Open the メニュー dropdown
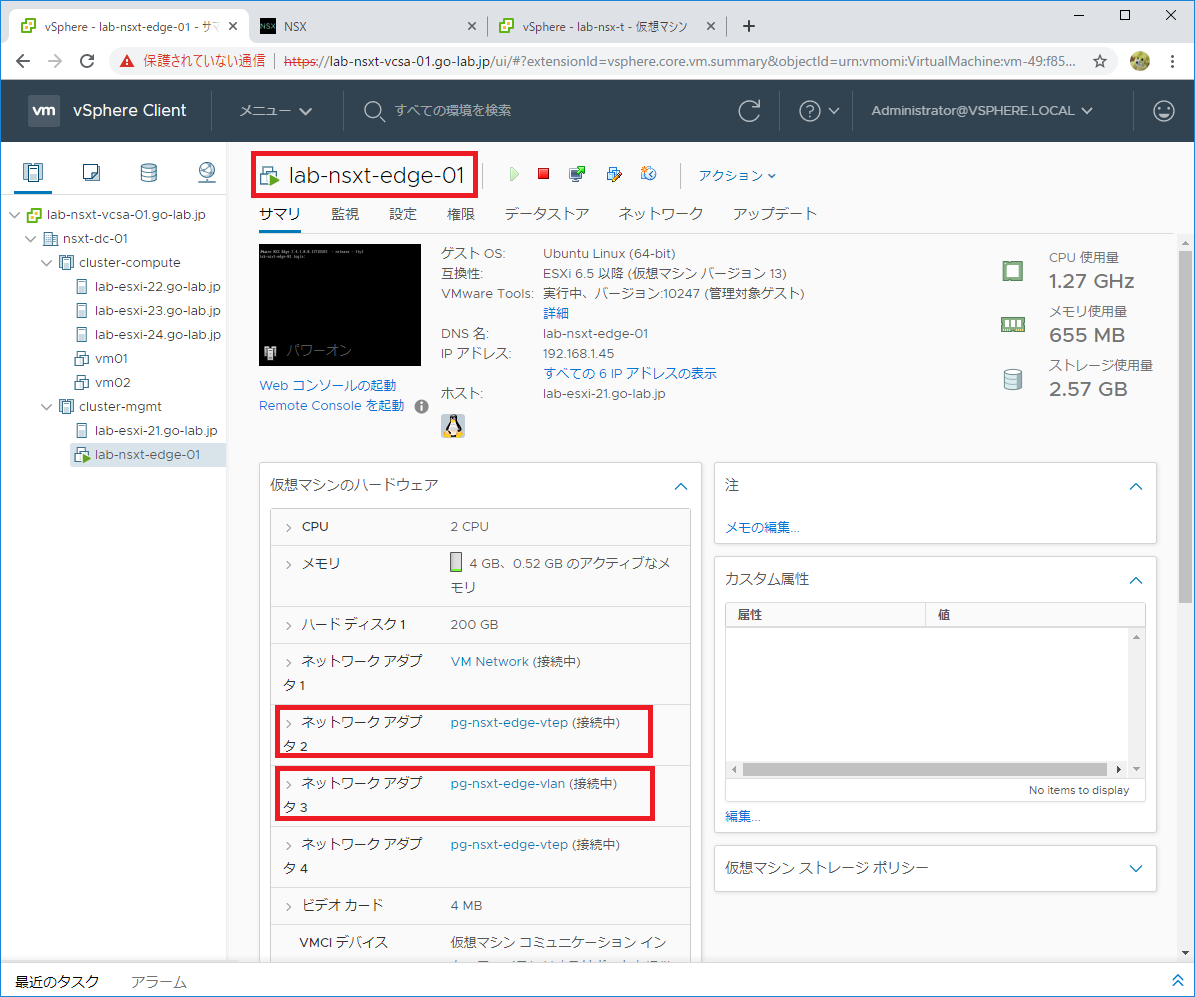The width and height of the screenshot is (1195, 997). click(276, 111)
